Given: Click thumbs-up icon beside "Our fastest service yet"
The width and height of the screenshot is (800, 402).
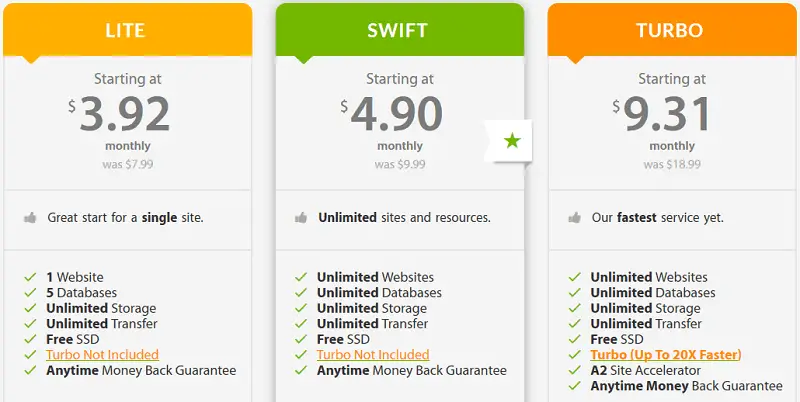Looking at the screenshot, I should tap(574, 218).
